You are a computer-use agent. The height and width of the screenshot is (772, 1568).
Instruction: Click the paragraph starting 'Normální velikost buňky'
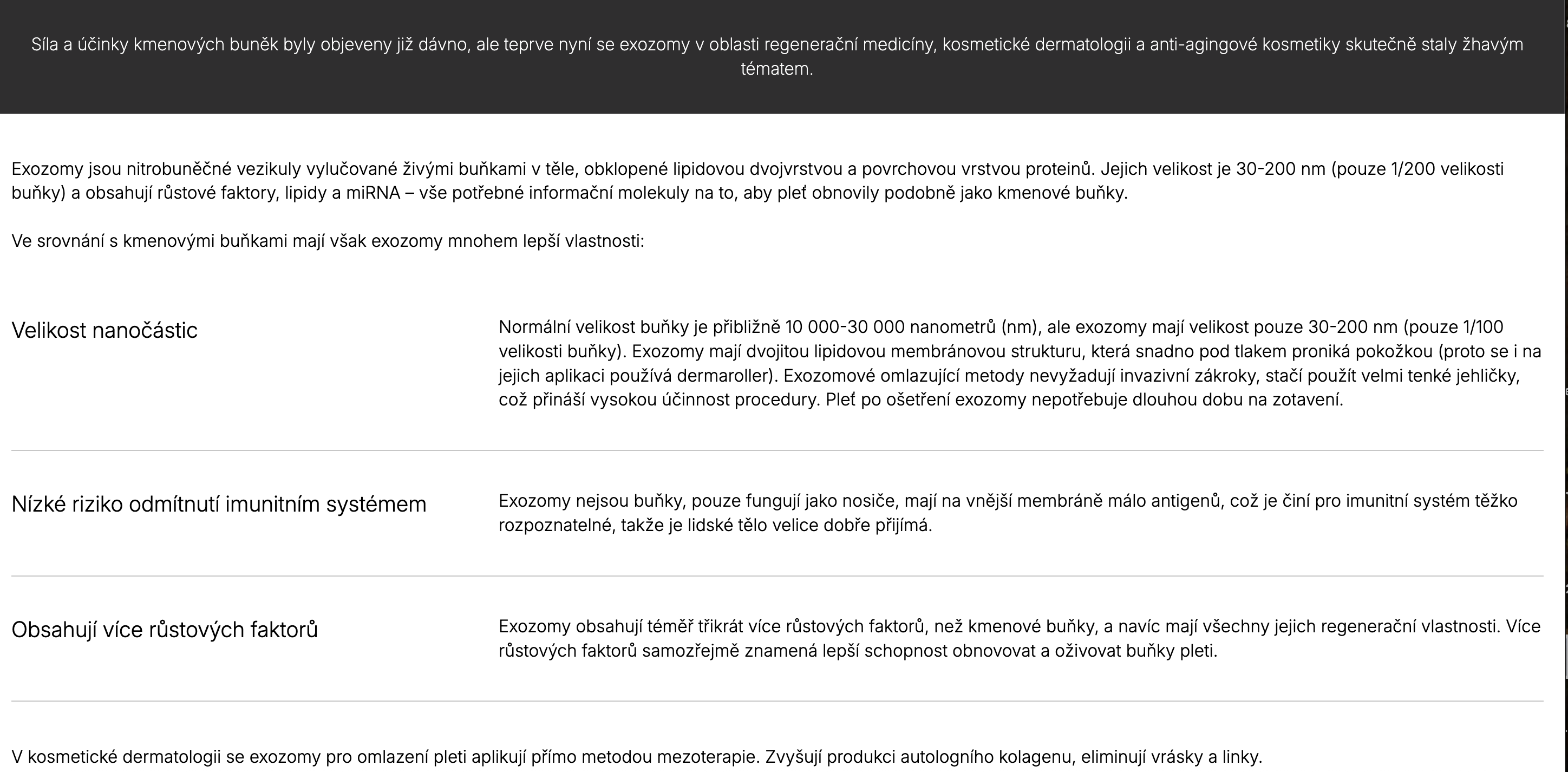[1020, 363]
